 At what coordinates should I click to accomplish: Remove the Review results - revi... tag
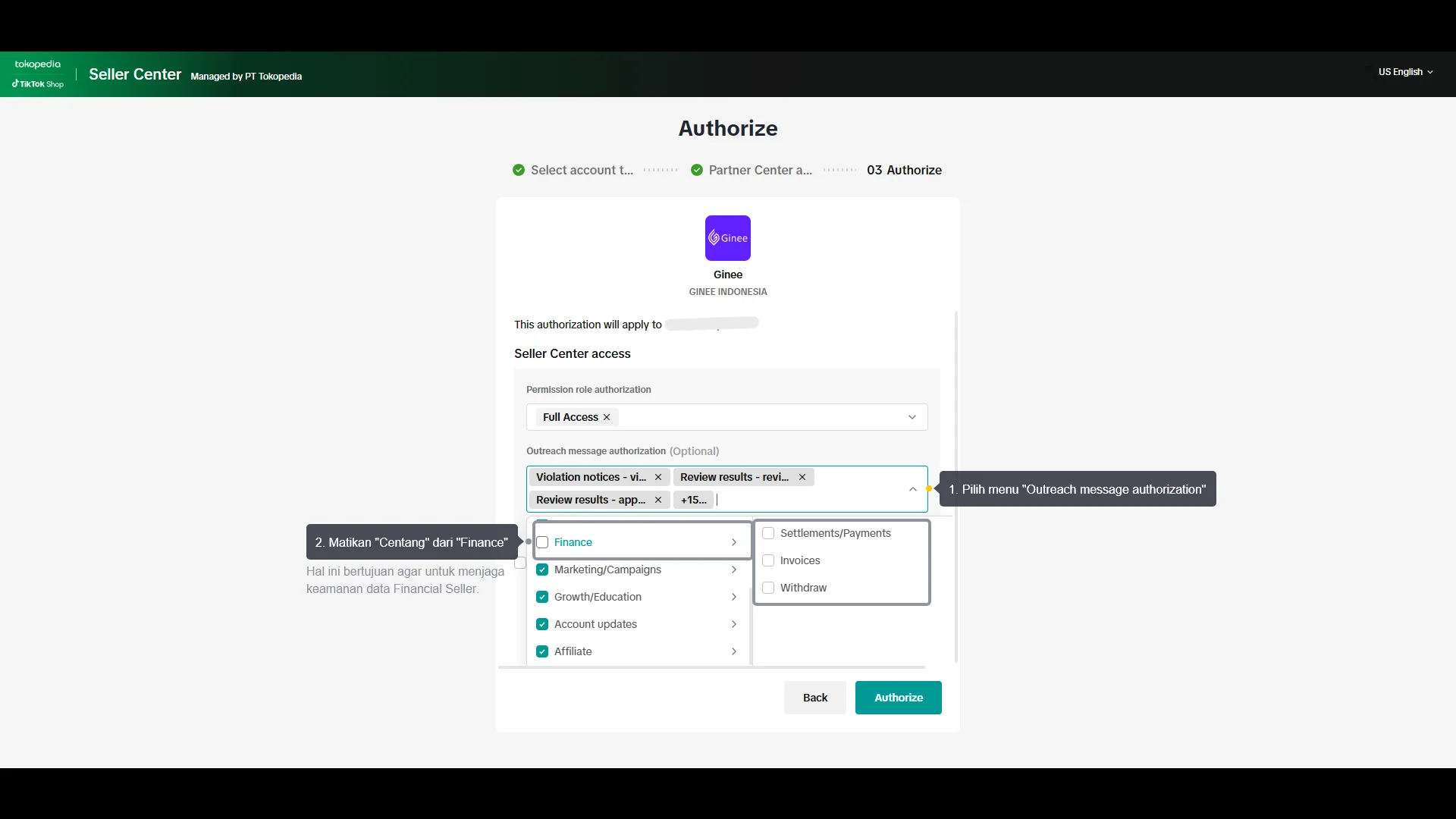tap(802, 477)
